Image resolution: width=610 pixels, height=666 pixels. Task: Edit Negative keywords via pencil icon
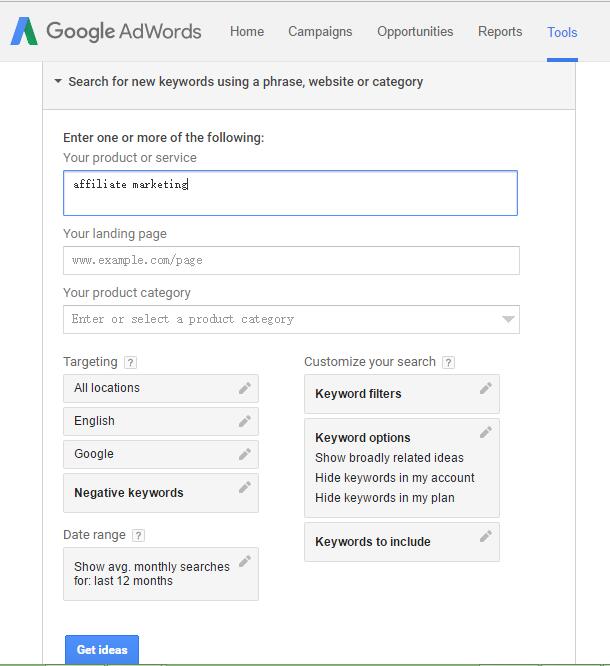point(245,488)
